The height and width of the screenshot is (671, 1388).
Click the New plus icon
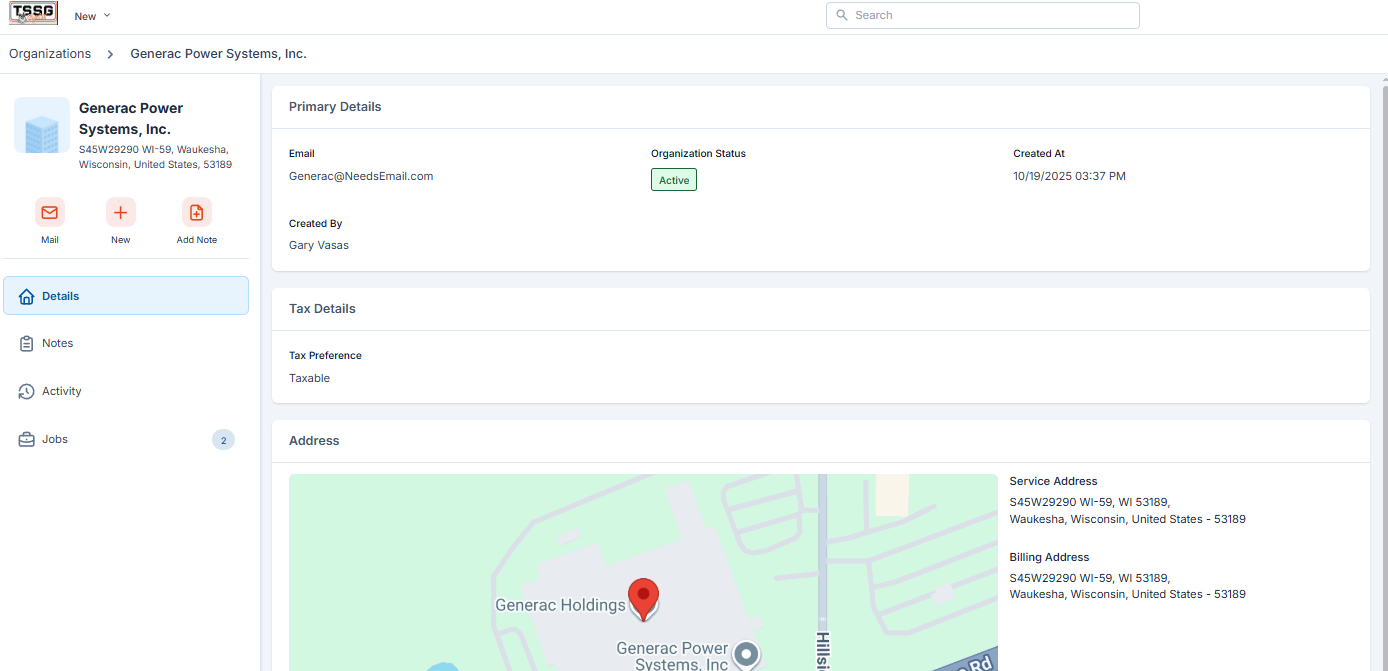click(x=120, y=212)
